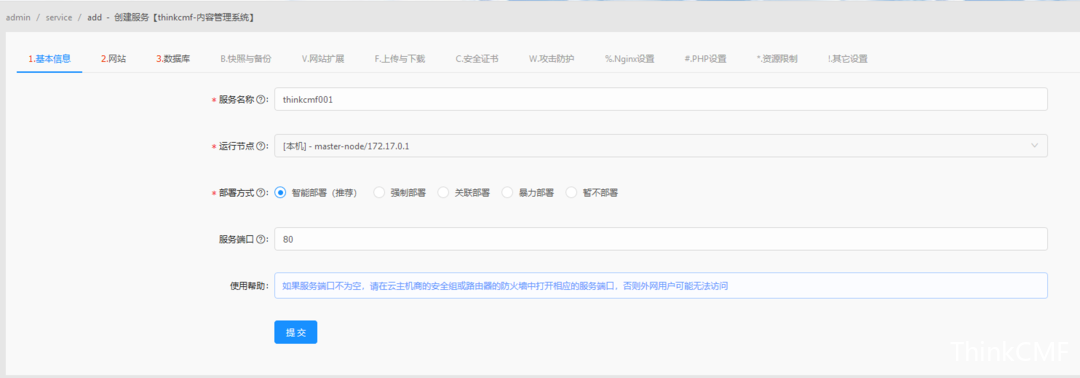Switch to the 3.数据库 tab

pos(173,59)
